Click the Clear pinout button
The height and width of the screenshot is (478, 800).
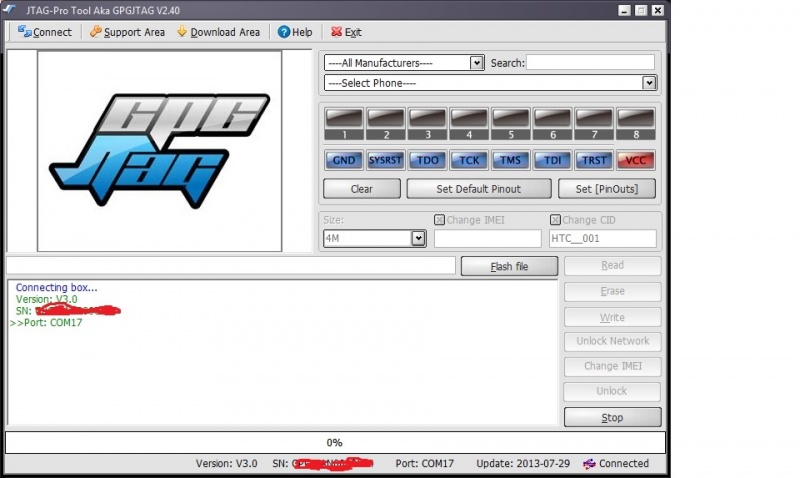click(362, 189)
